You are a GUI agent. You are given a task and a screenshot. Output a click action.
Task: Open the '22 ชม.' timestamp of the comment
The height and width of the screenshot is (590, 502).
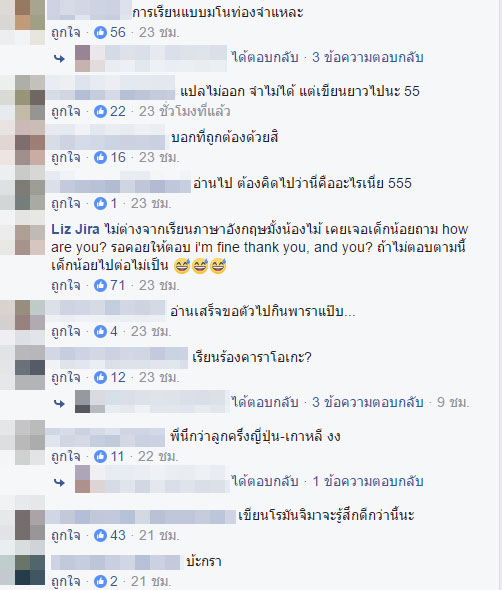pos(158,457)
